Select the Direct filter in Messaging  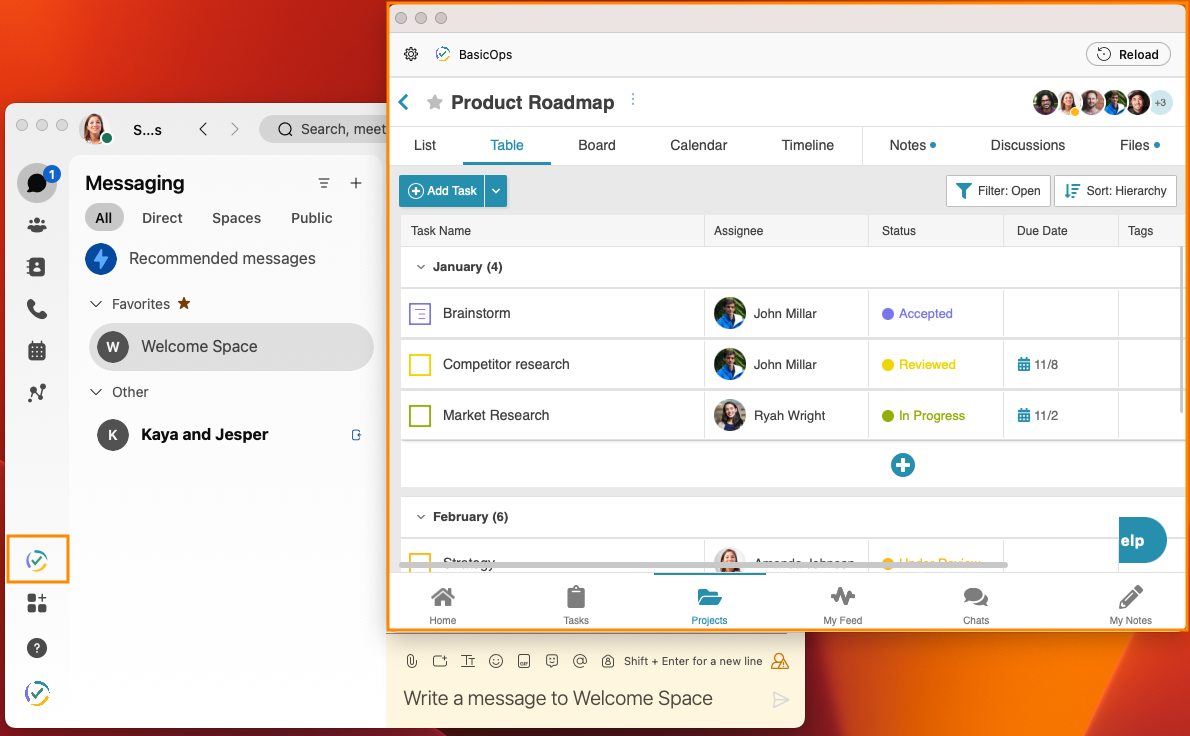pyautogui.click(x=162, y=218)
